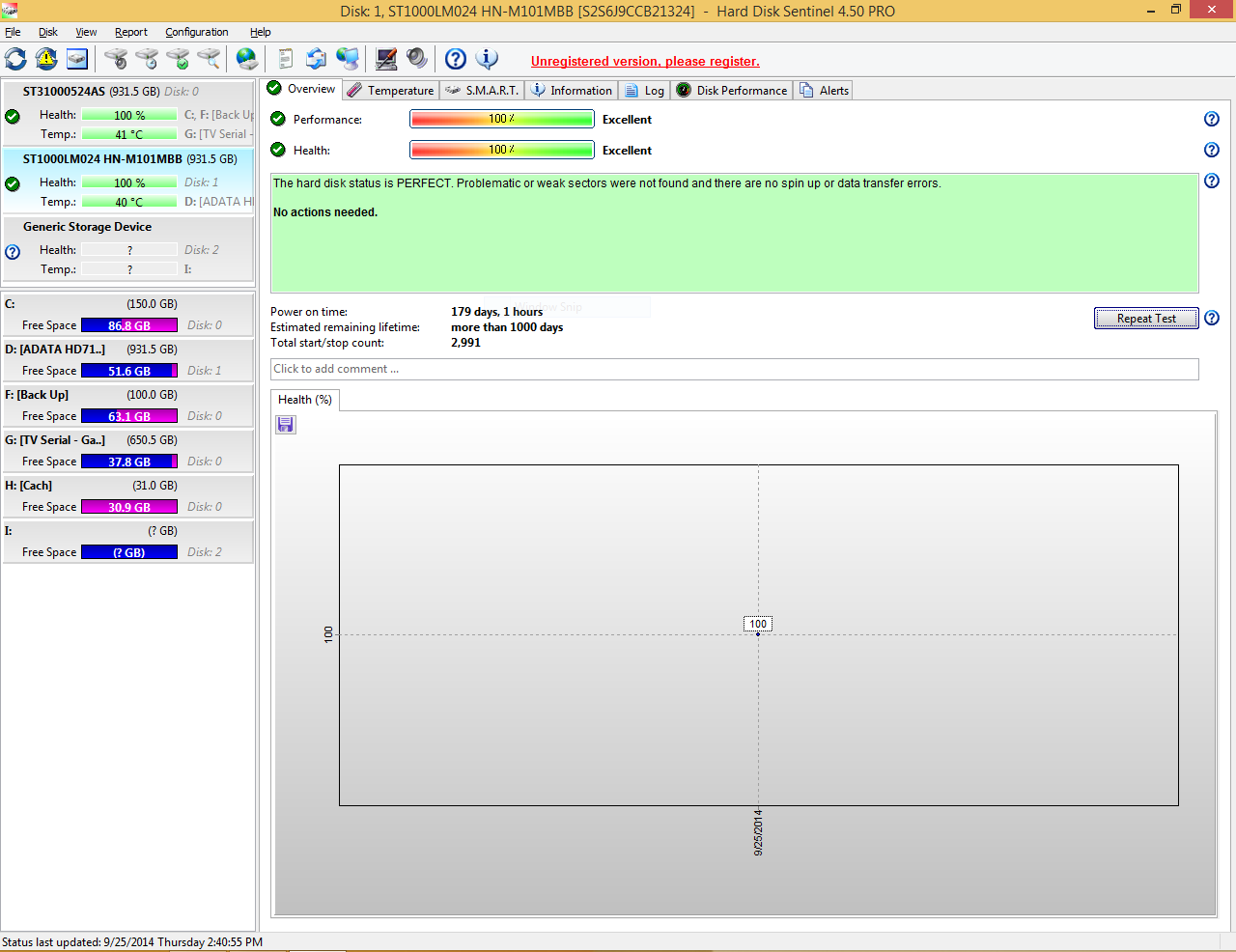Click the '179 days, 1 hours' power on value
The image size is (1236, 952).
(x=496, y=312)
